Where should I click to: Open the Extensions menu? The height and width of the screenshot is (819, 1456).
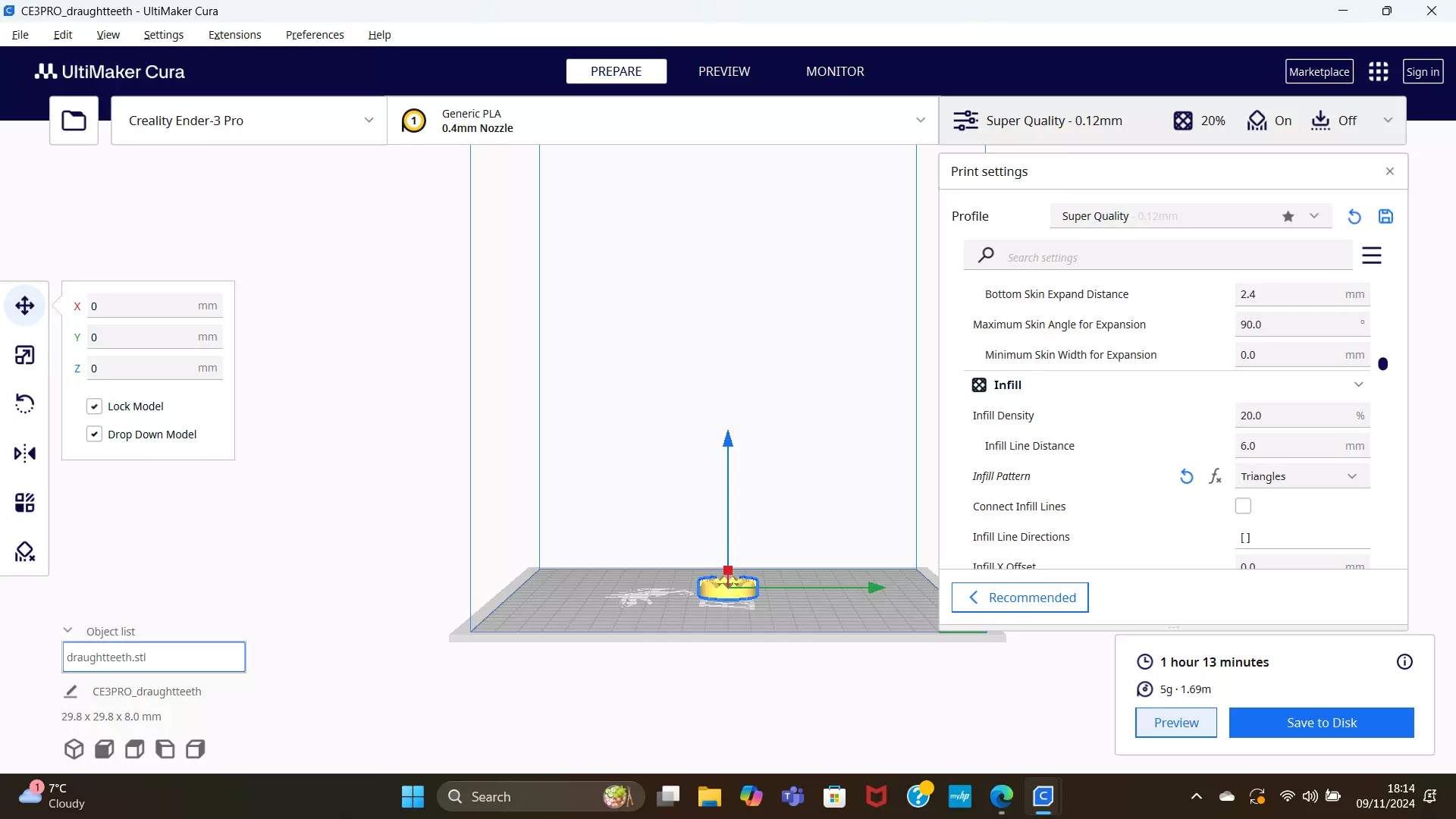pos(234,35)
